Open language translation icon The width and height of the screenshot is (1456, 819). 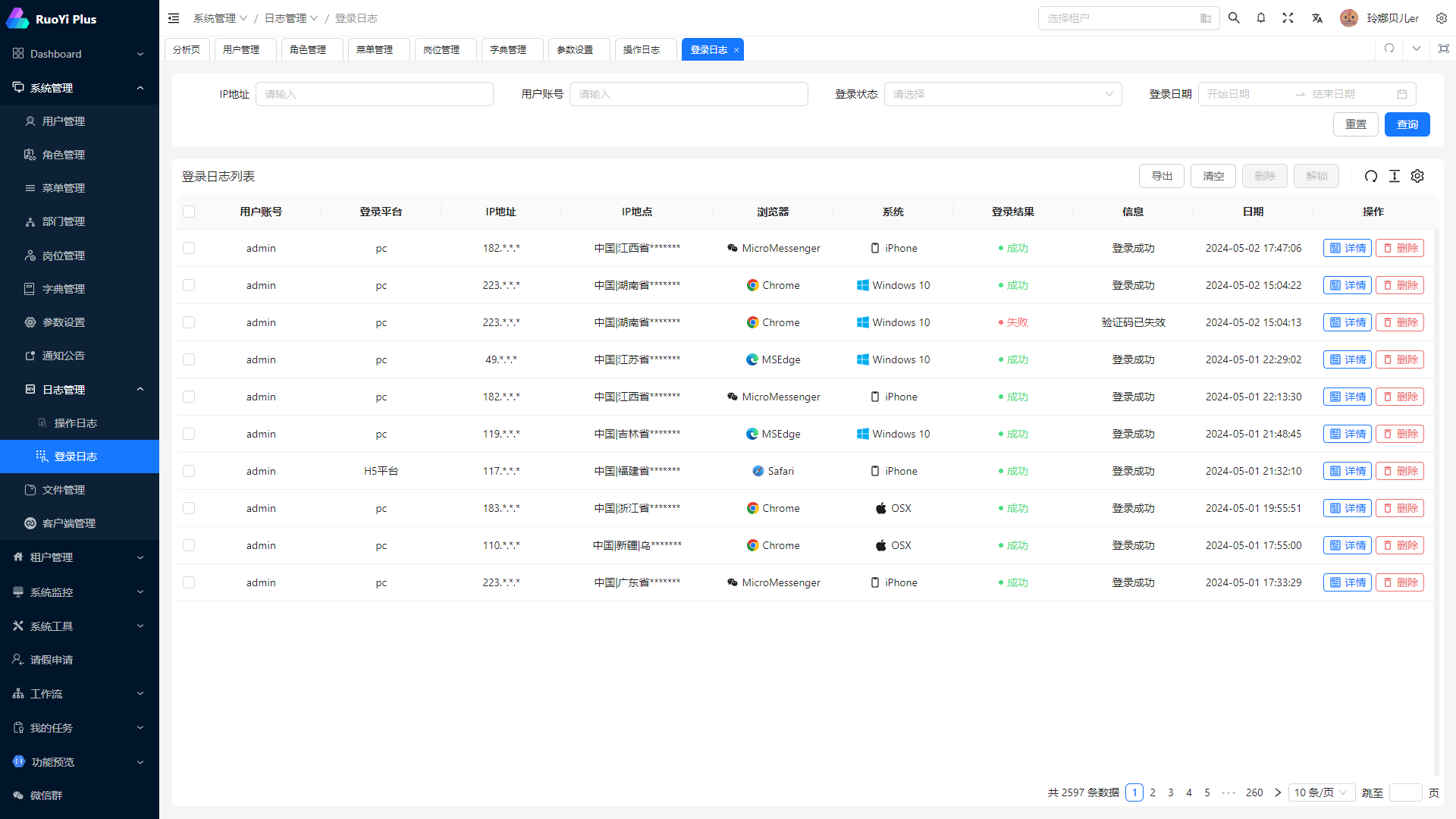coord(1317,18)
